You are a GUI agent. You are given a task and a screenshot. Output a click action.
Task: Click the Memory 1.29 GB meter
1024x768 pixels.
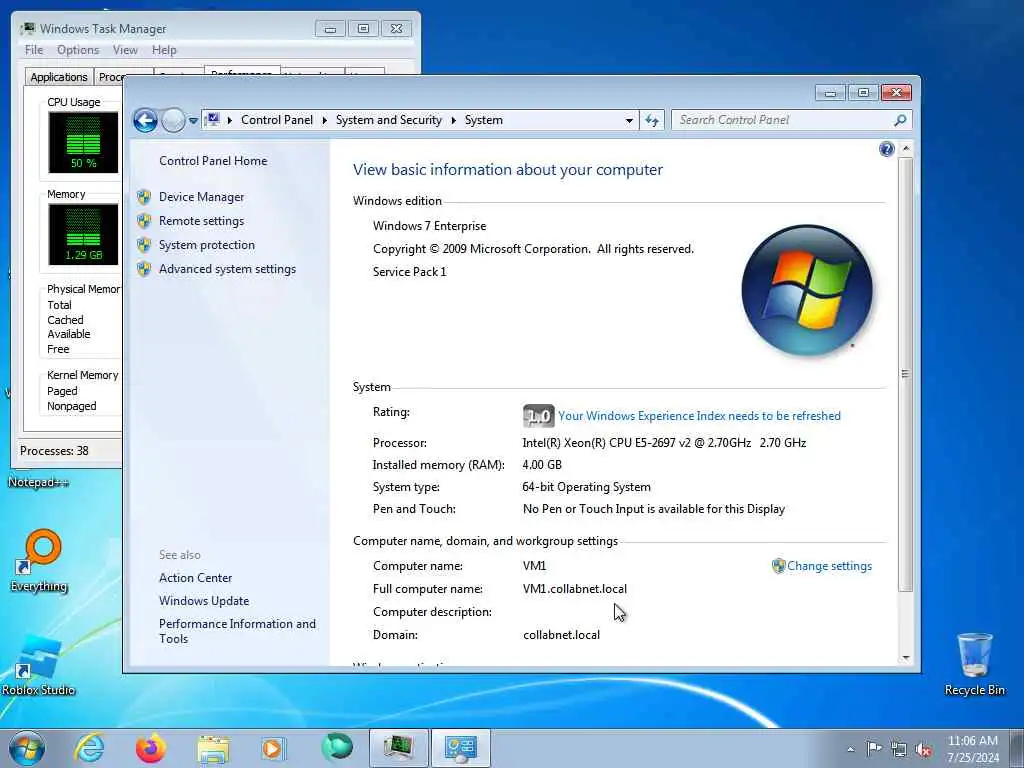tap(83, 234)
